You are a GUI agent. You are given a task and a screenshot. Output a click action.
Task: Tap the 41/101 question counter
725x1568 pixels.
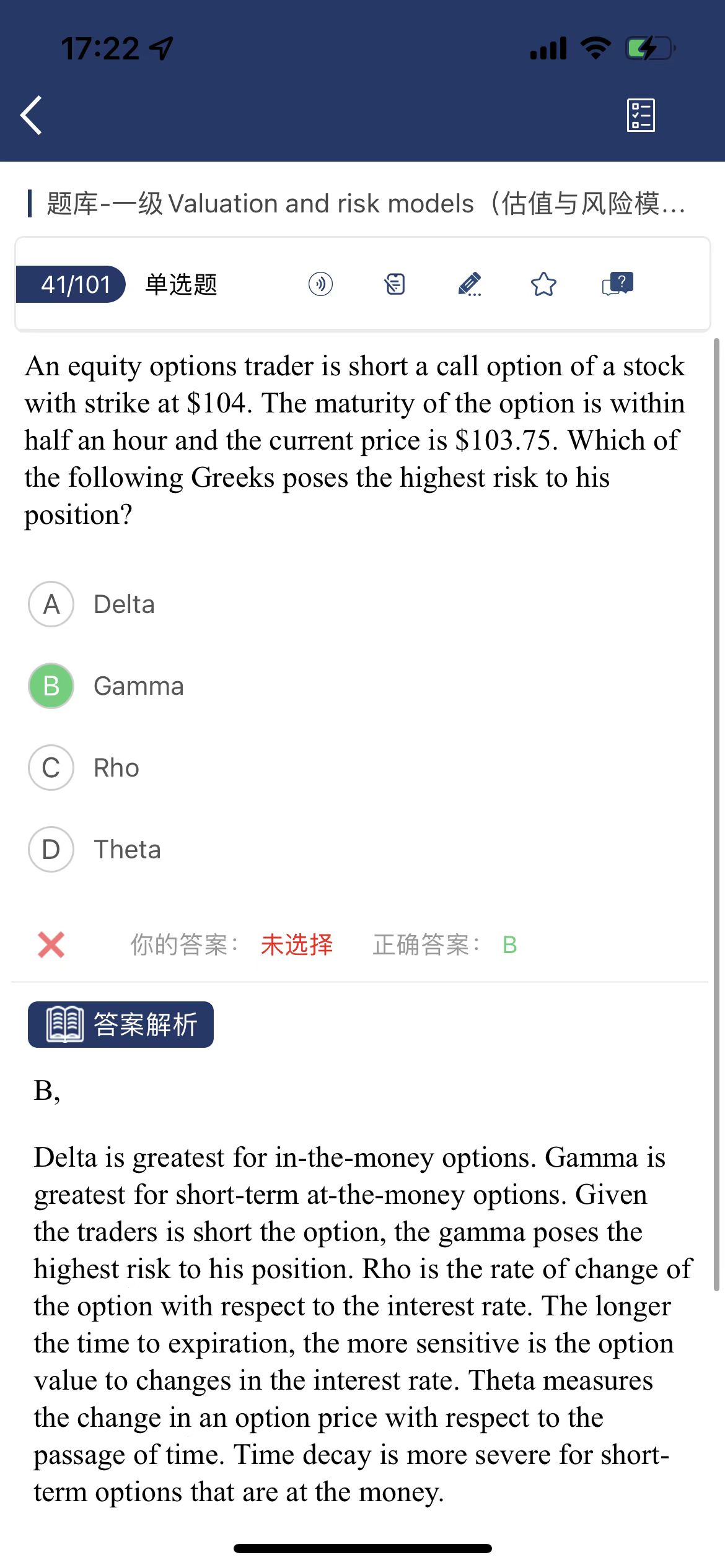point(73,284)
